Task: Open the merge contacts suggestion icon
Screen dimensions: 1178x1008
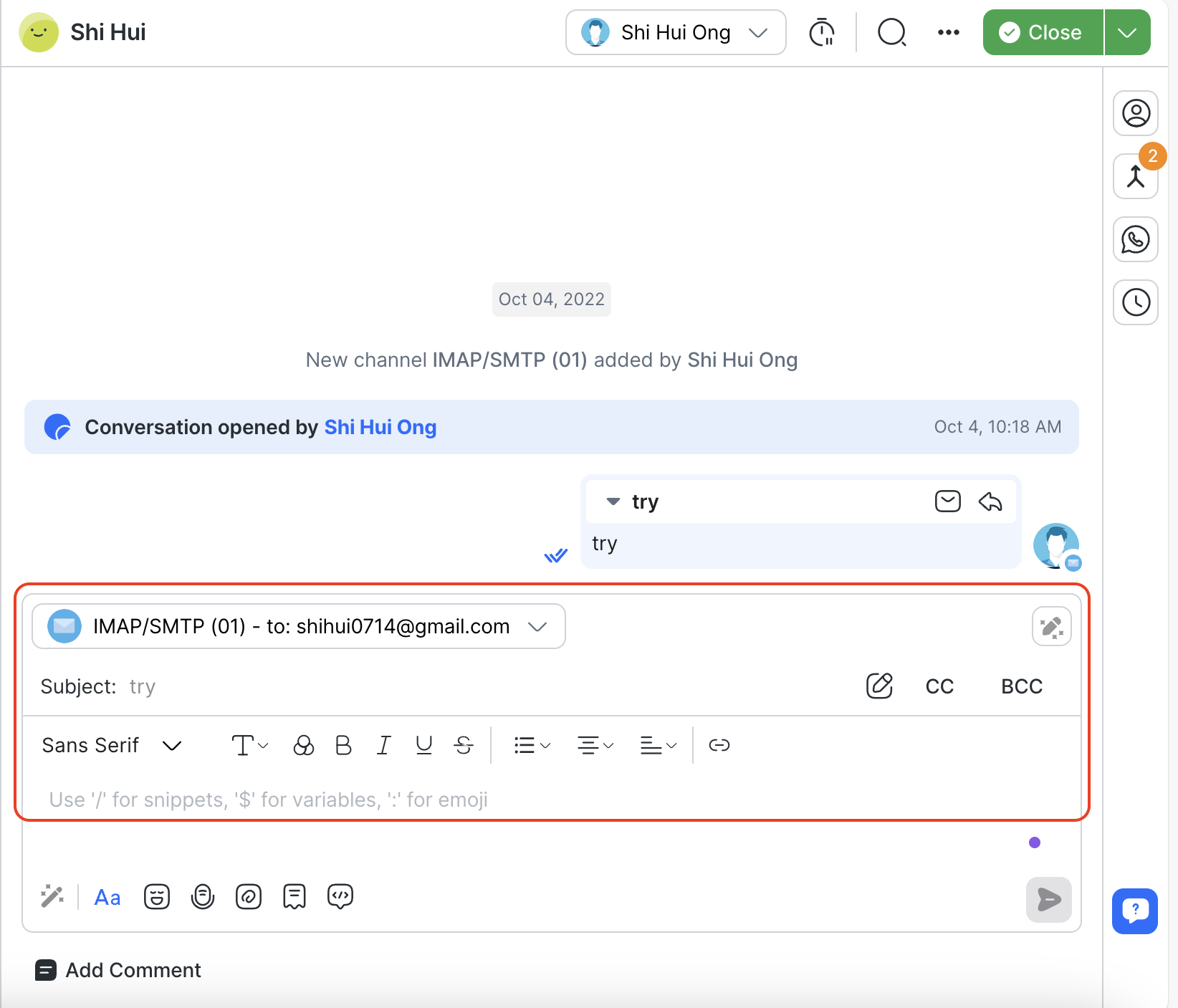Action: [1136, 176]
